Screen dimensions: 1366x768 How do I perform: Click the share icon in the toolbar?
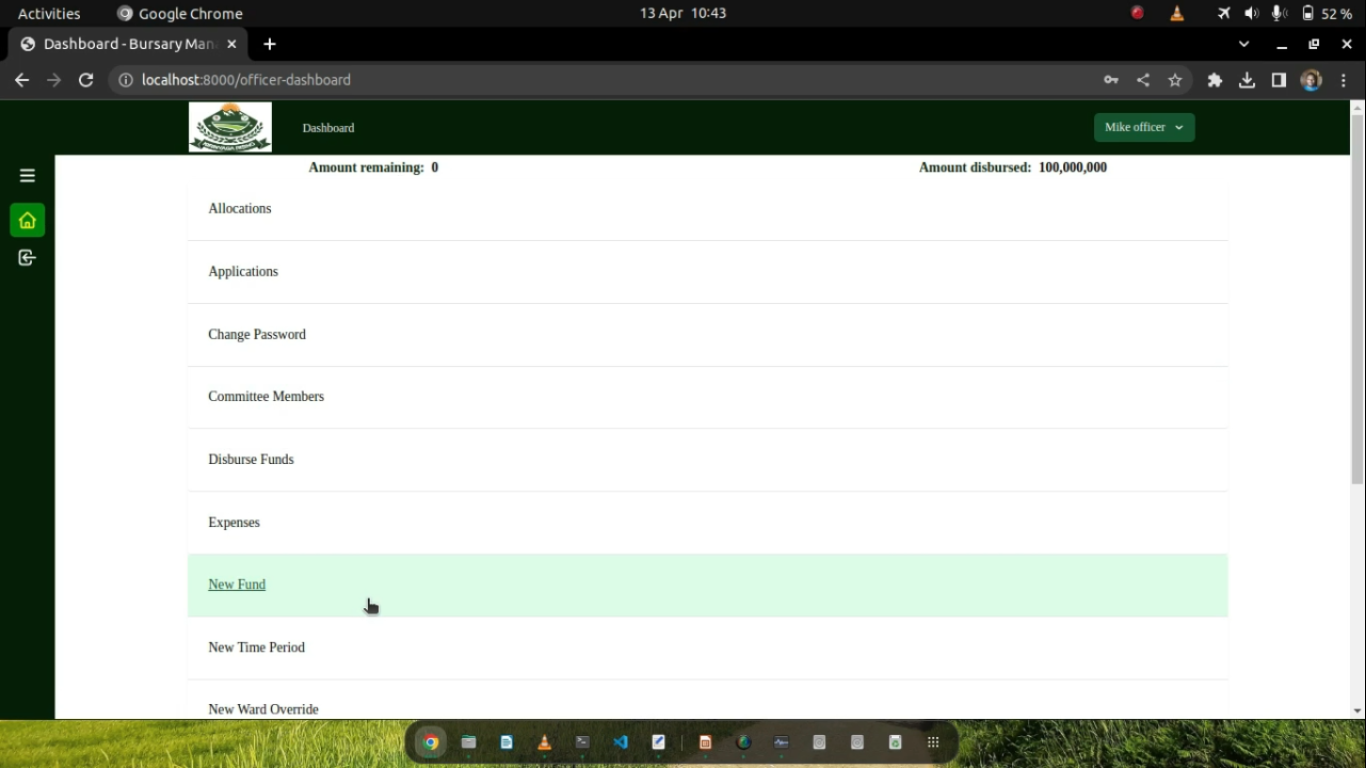point(1143,80)
